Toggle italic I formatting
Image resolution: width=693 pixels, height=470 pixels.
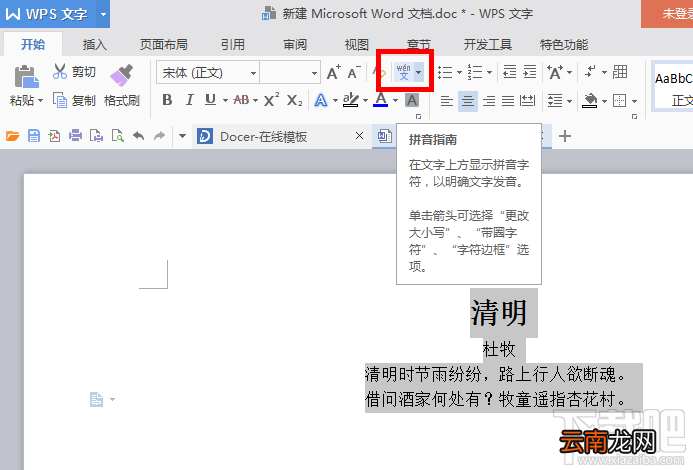point(190,100)
